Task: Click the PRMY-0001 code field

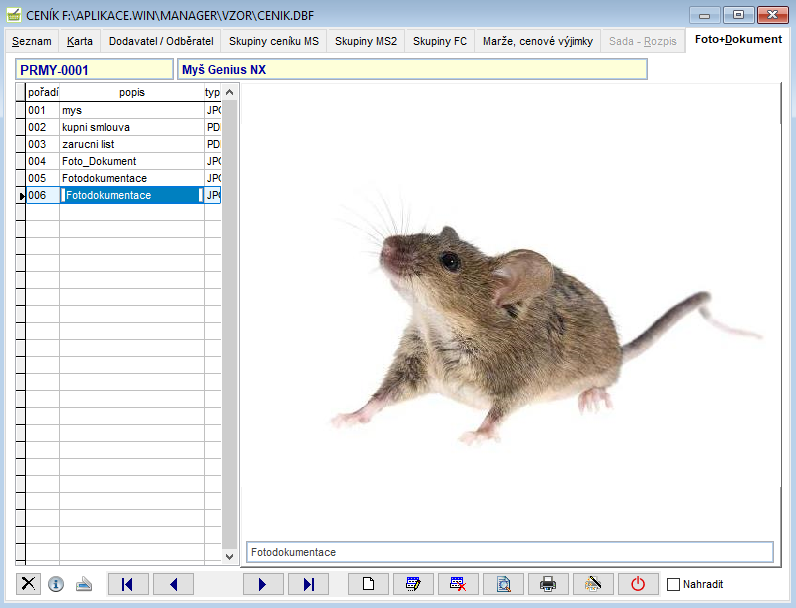Action: pyautogui.click(x=94, y=70)
